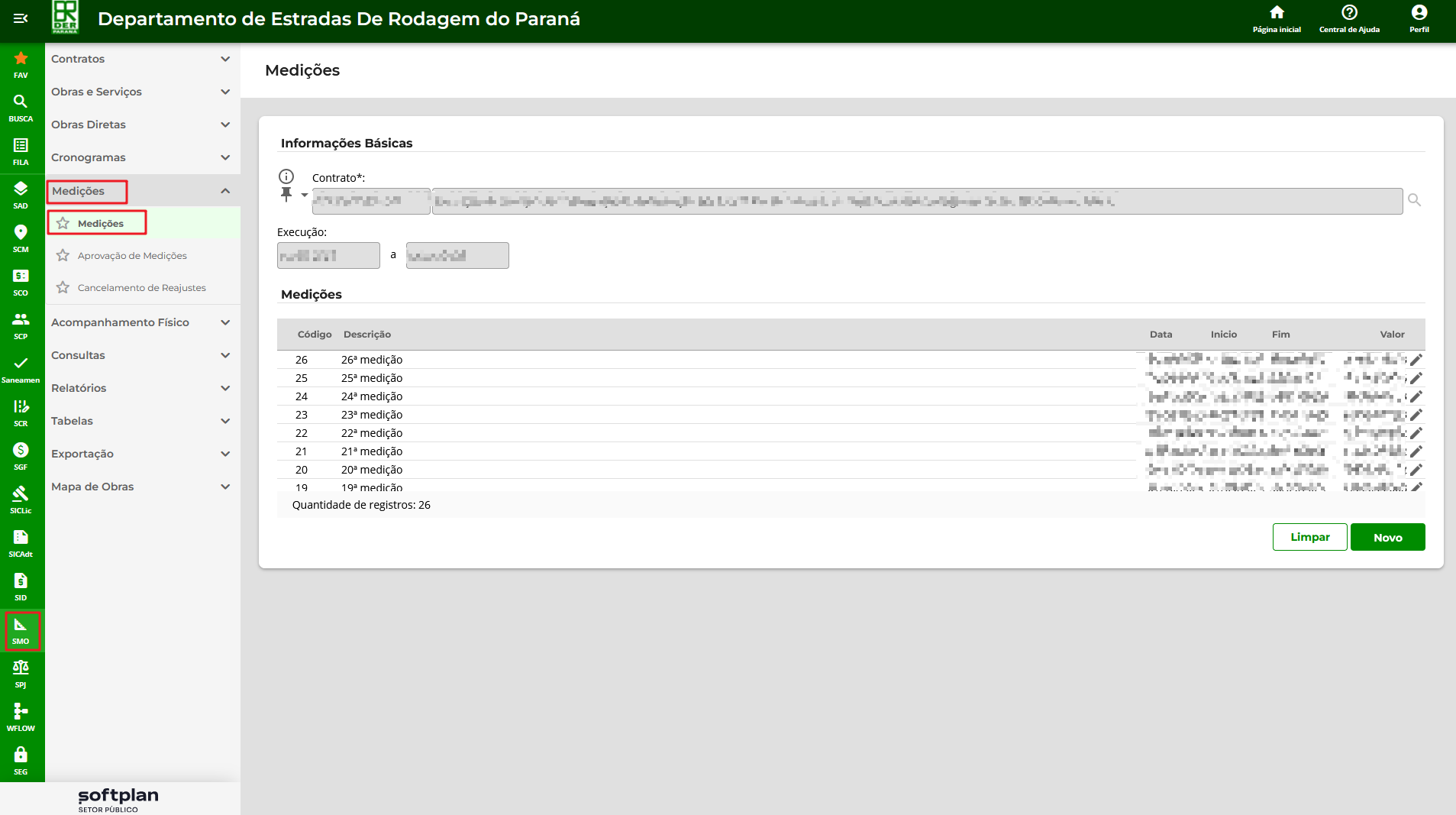The height and width of the screenshot is (815, 1456).
Task: Click the Execução start date field
Action: coord(328,256)
